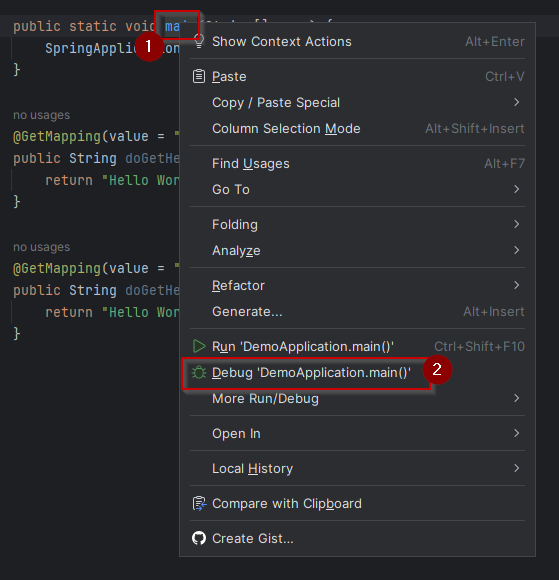Click the Ctrl+Shift+F10 shortcut label
Image resolution: width=559 pixels, height=580 pixels.
pyautogui.click(x=479, y=347)
